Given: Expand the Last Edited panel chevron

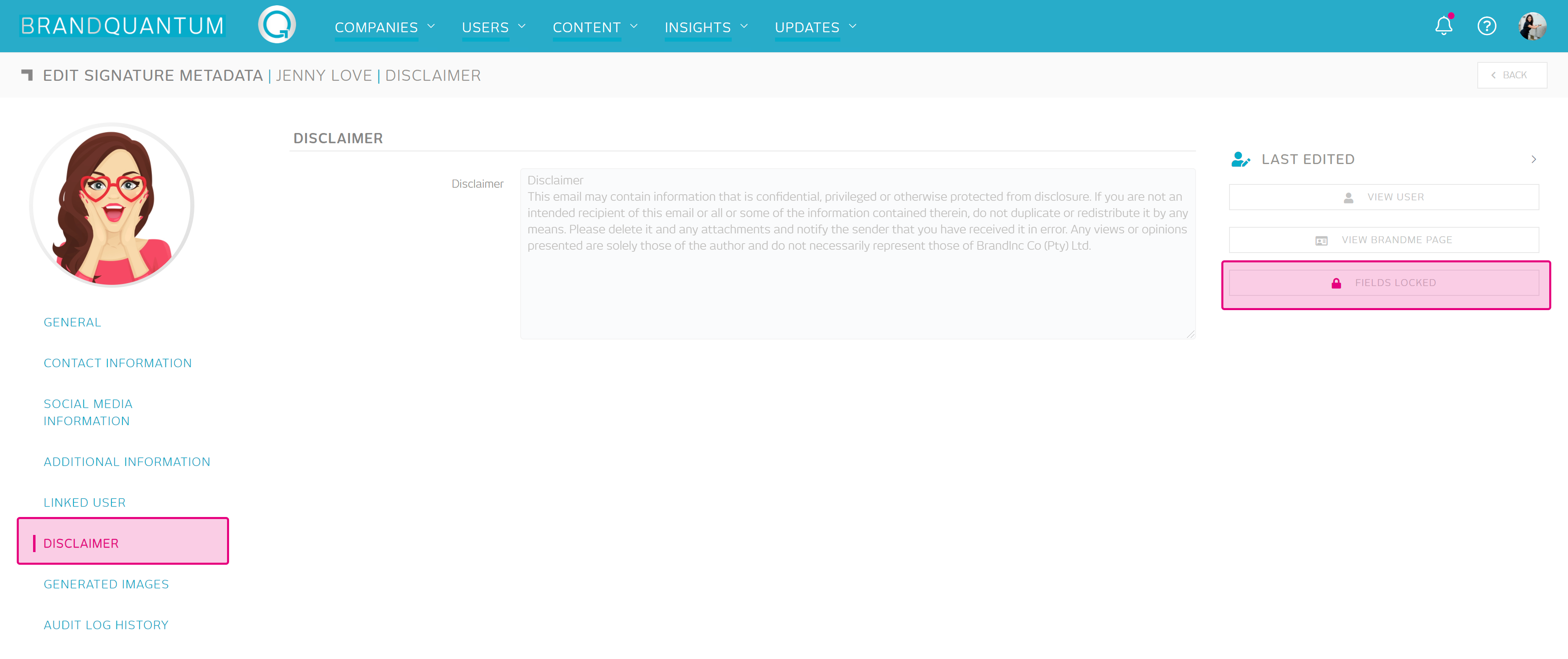Looking at the screenshot, I should [x=1533, y=160].
